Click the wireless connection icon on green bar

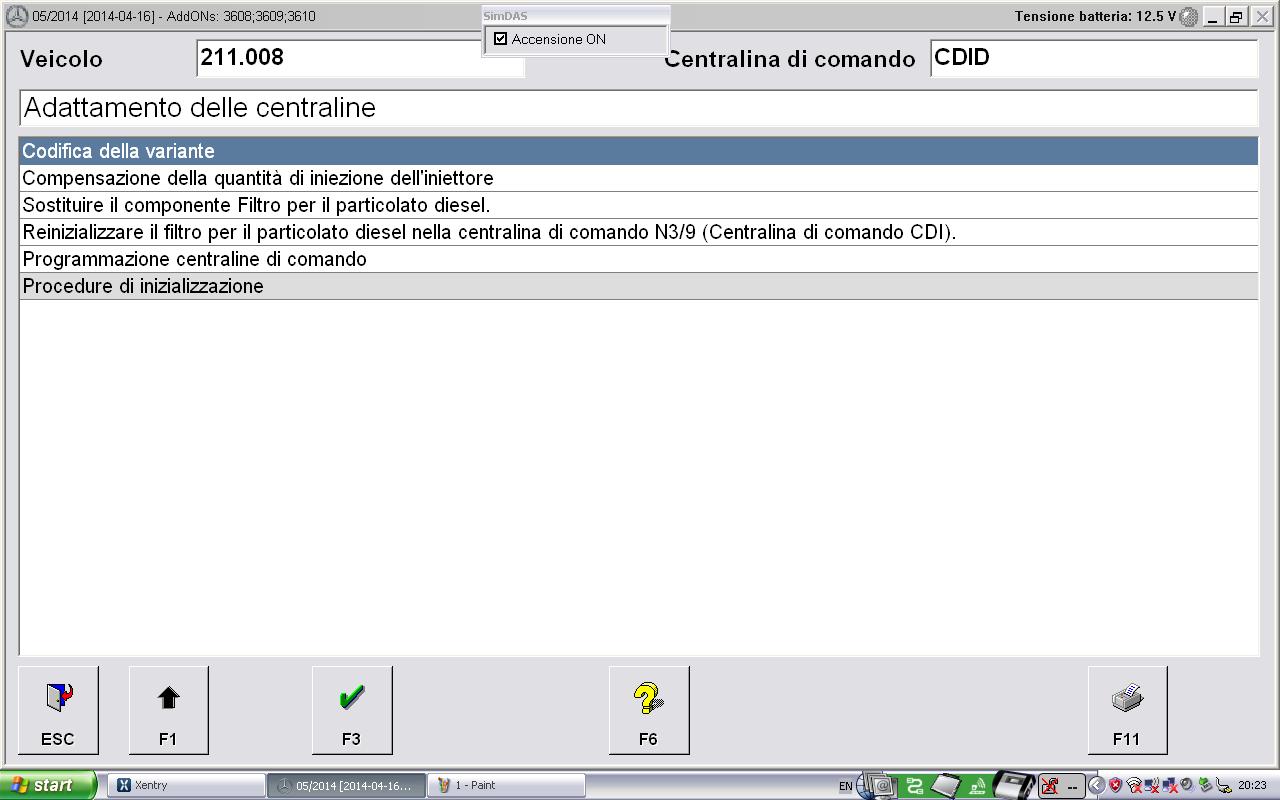977,786
